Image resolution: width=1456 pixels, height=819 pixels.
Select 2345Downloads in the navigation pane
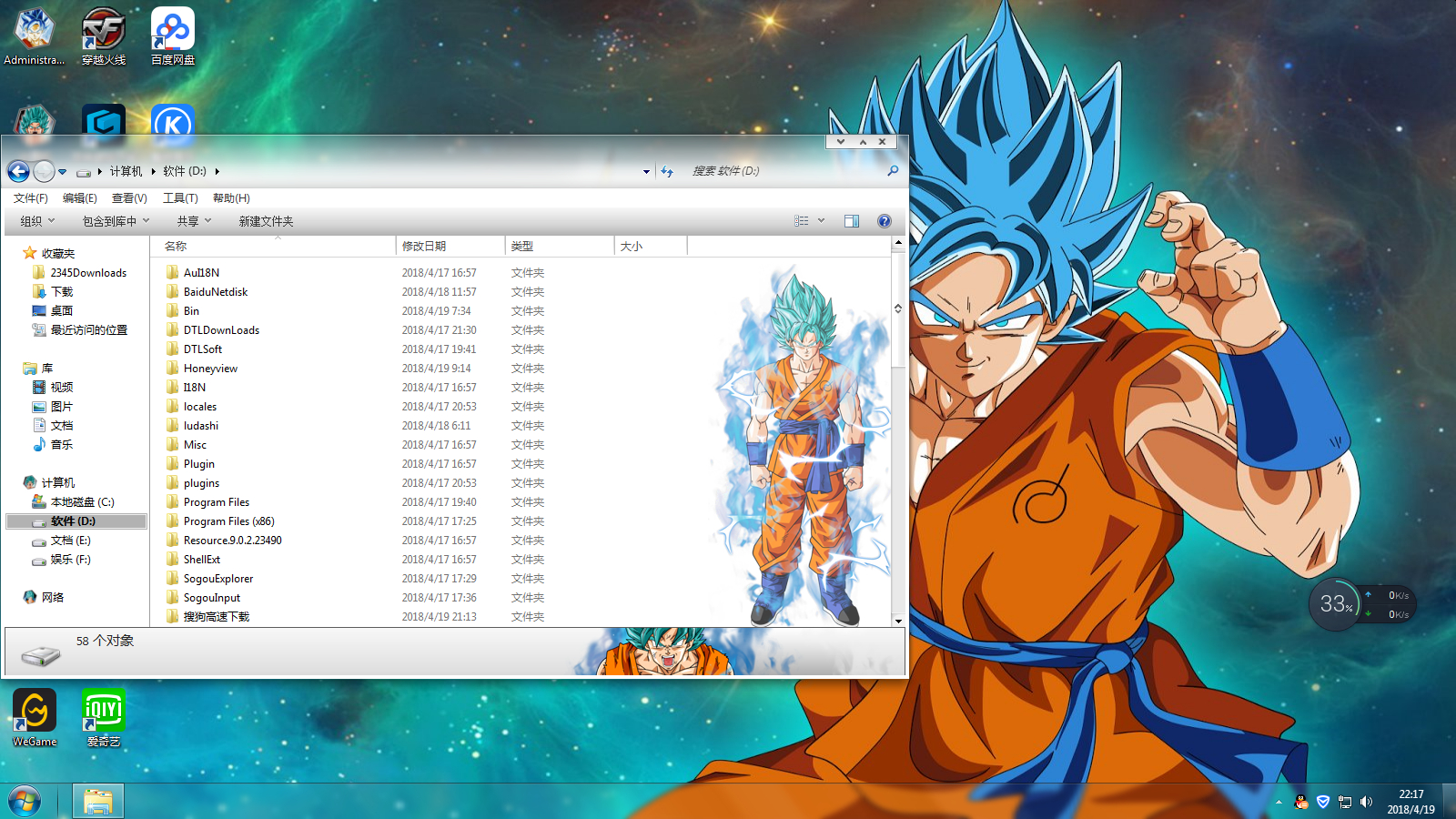88,272
